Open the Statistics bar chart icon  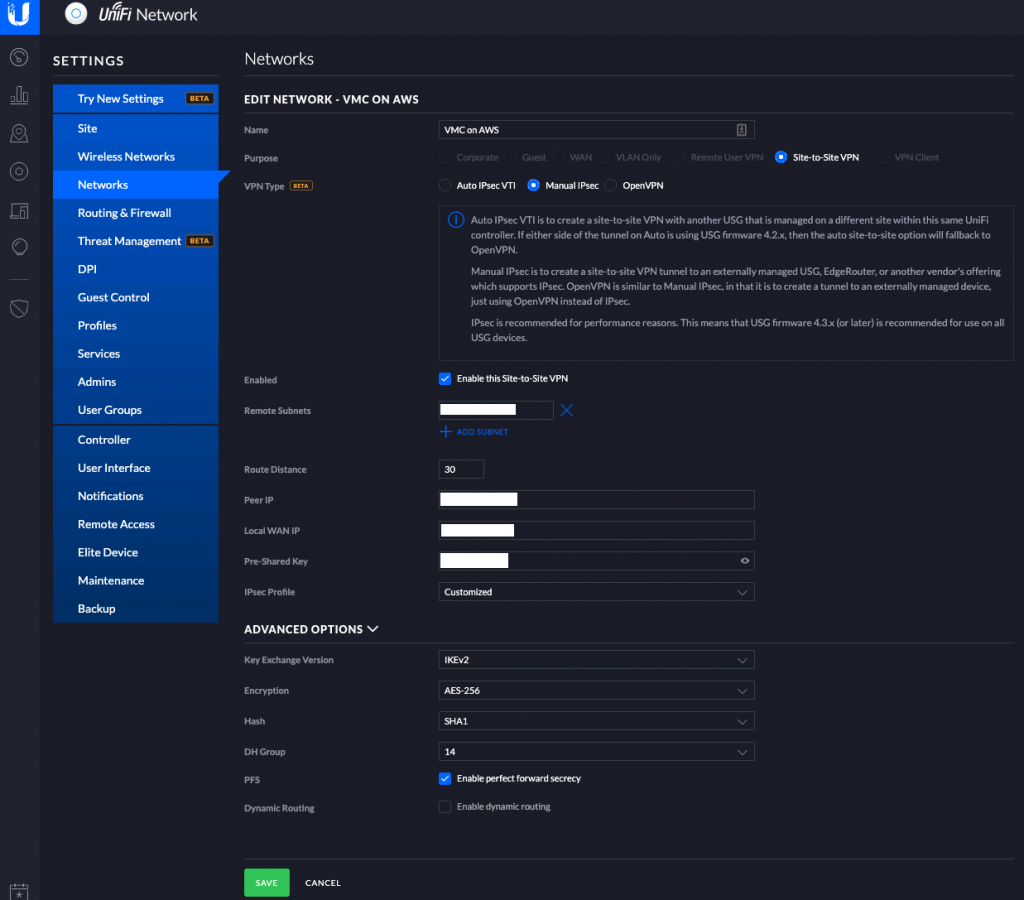pyautogui.click(x=19, y=96)
